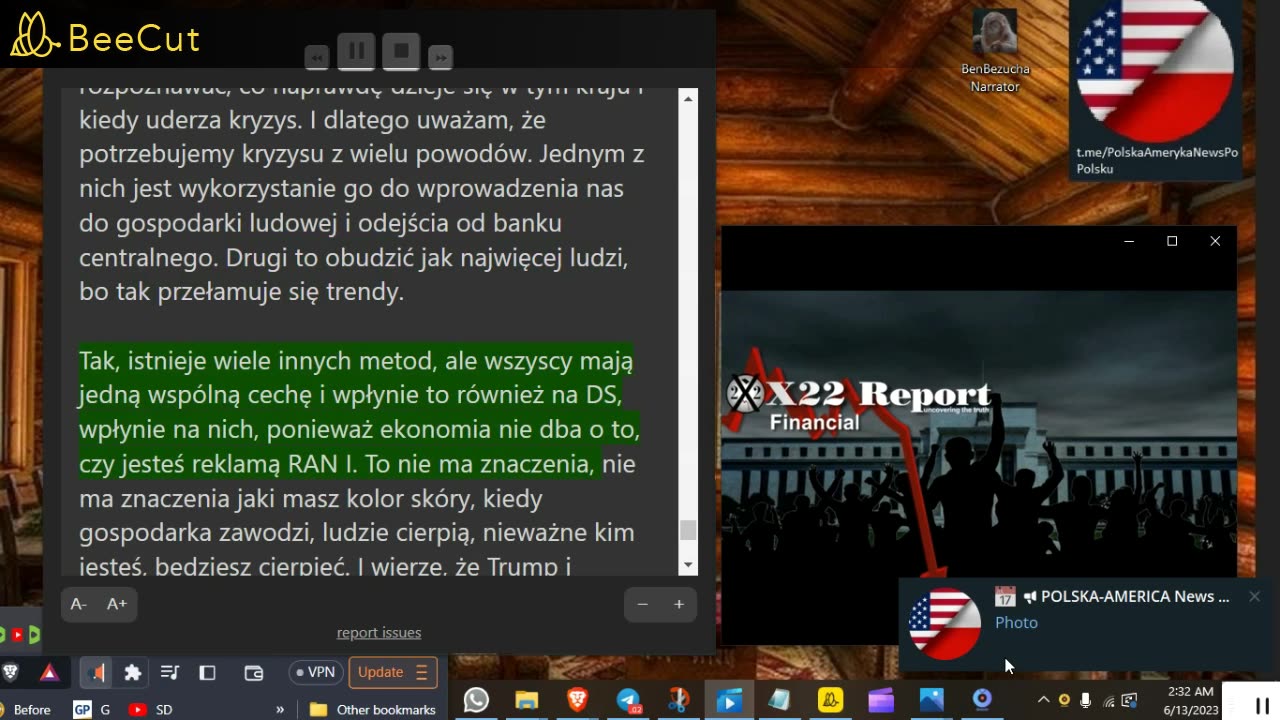The height and width of the screenshot is (720, 1280).
Task: Stop the narration with the square button
Action: pyautogui.click(x=400, y=51)
